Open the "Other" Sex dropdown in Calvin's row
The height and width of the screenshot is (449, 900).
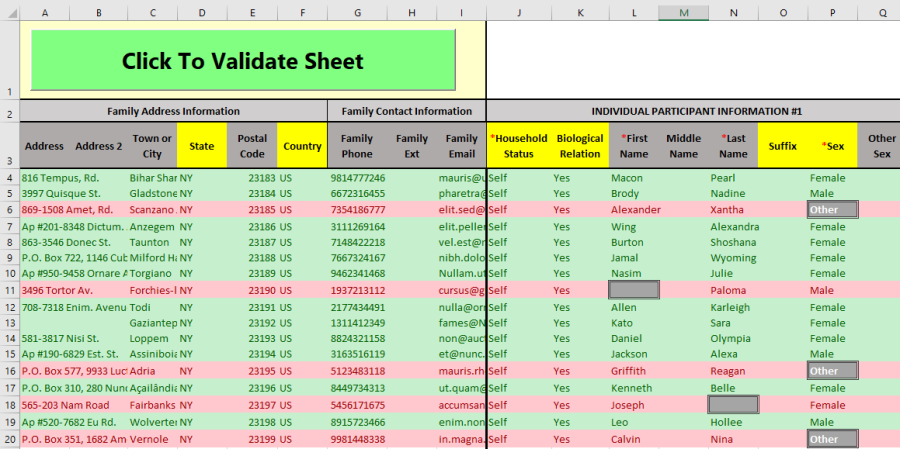[x=832, y=439]
